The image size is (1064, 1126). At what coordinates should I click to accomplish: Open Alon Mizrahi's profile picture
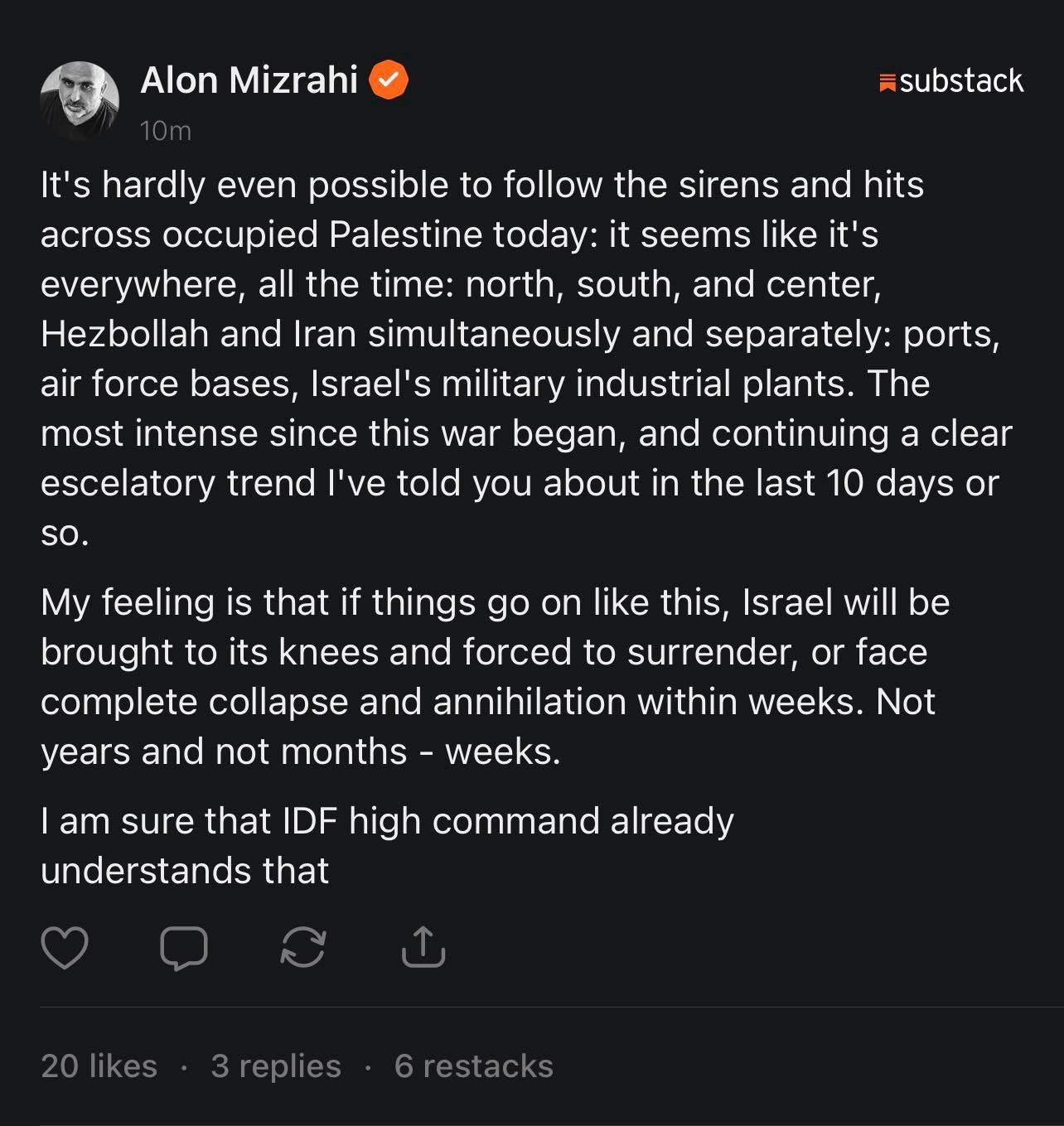tap(80, 101)
